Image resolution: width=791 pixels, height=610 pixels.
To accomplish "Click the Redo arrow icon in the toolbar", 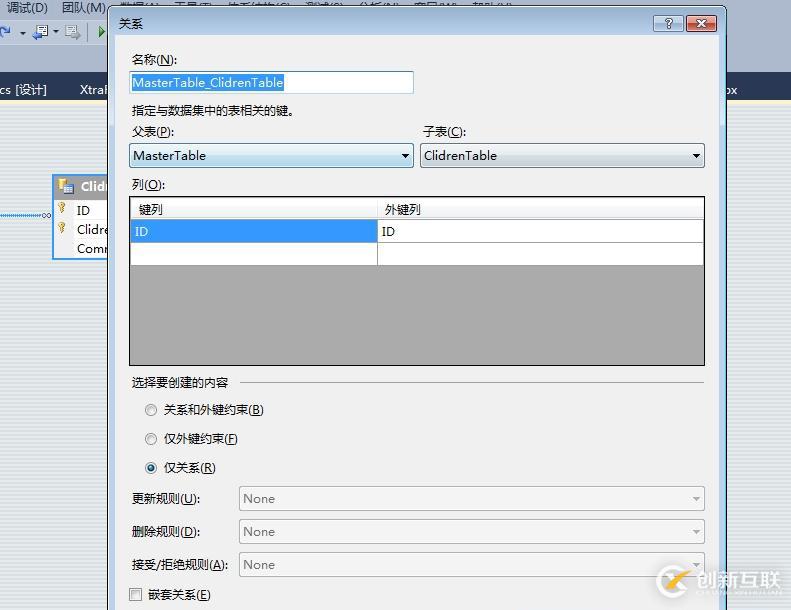I will pos(6,32).
